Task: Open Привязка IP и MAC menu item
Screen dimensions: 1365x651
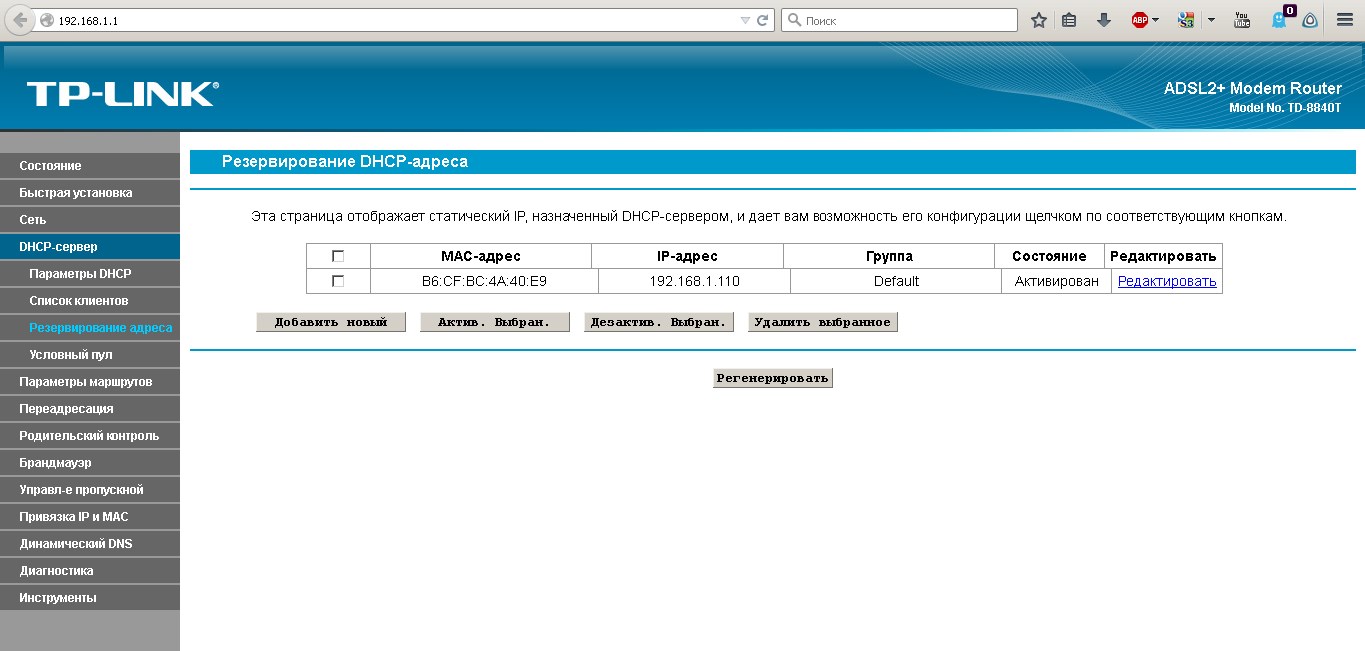Action: [x=90, y=516]
